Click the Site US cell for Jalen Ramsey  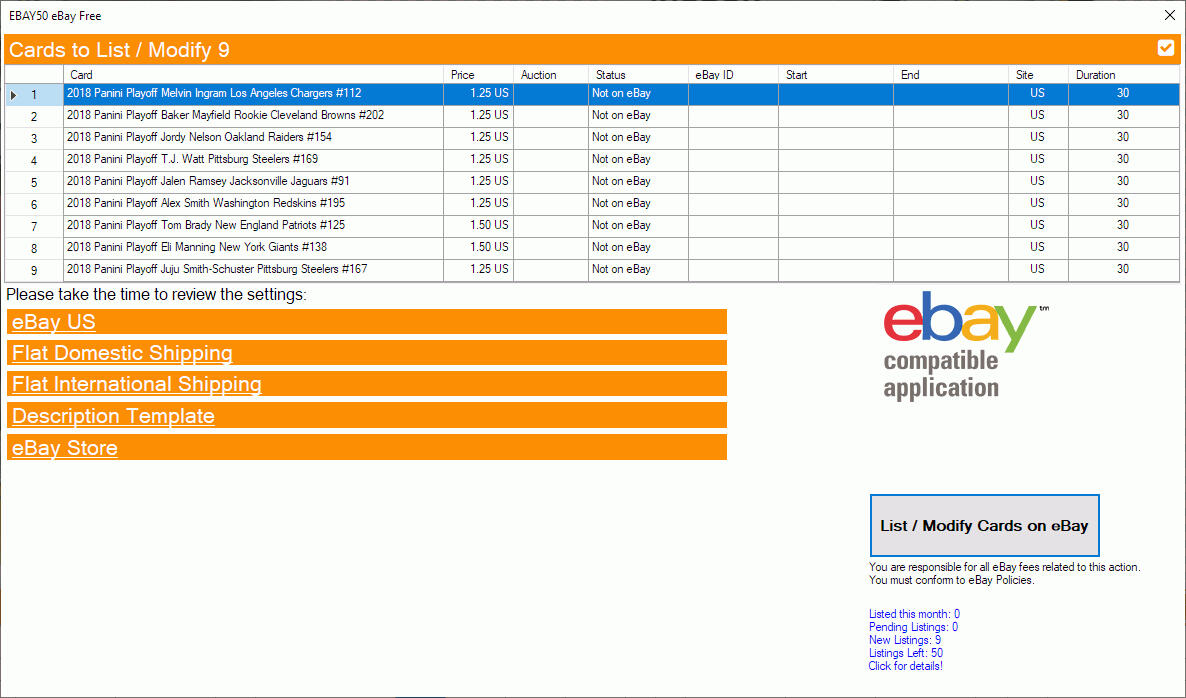(1039, 181)
